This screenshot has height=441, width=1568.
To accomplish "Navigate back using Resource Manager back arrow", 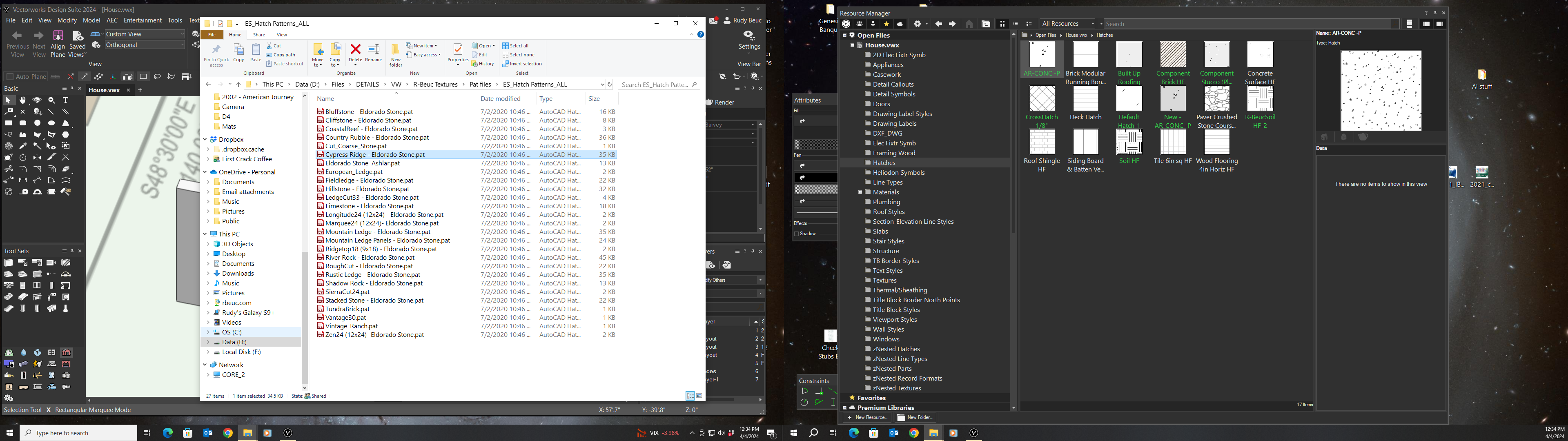I will pyautogui.click(x=938, y=24).
